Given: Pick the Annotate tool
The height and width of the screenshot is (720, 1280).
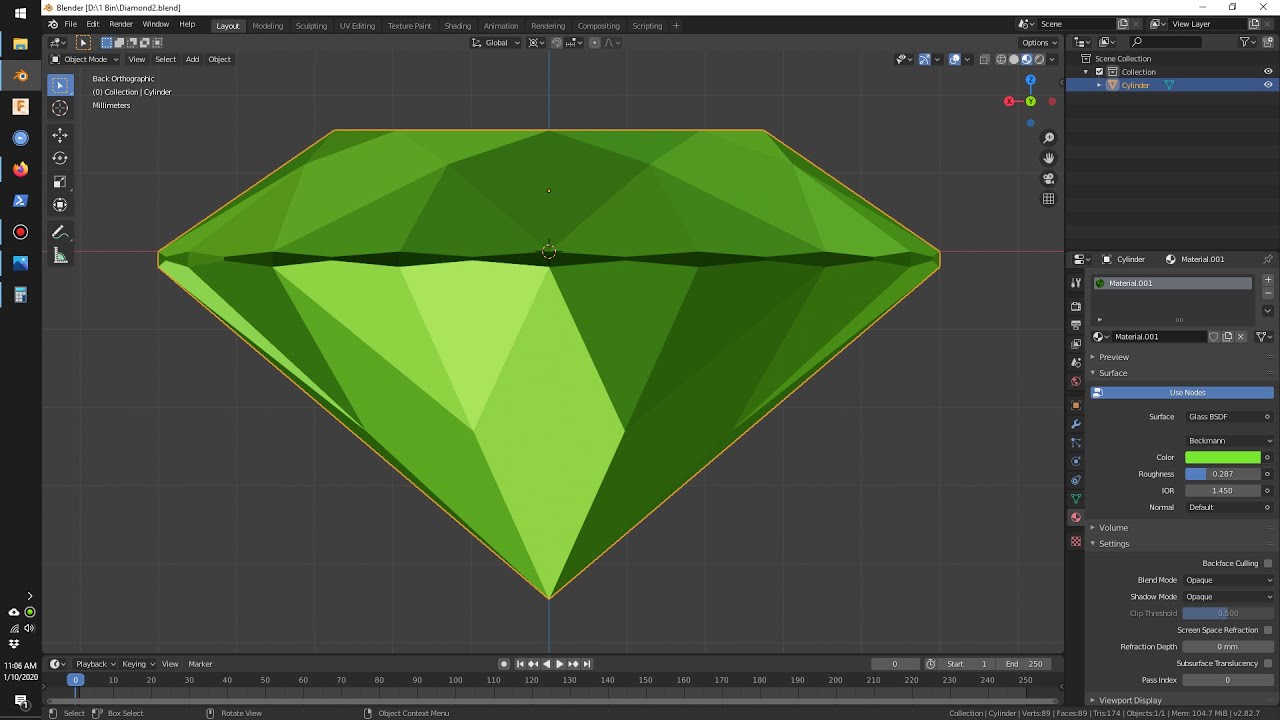Looking at the screenshot, I should (x=60, y=232).
